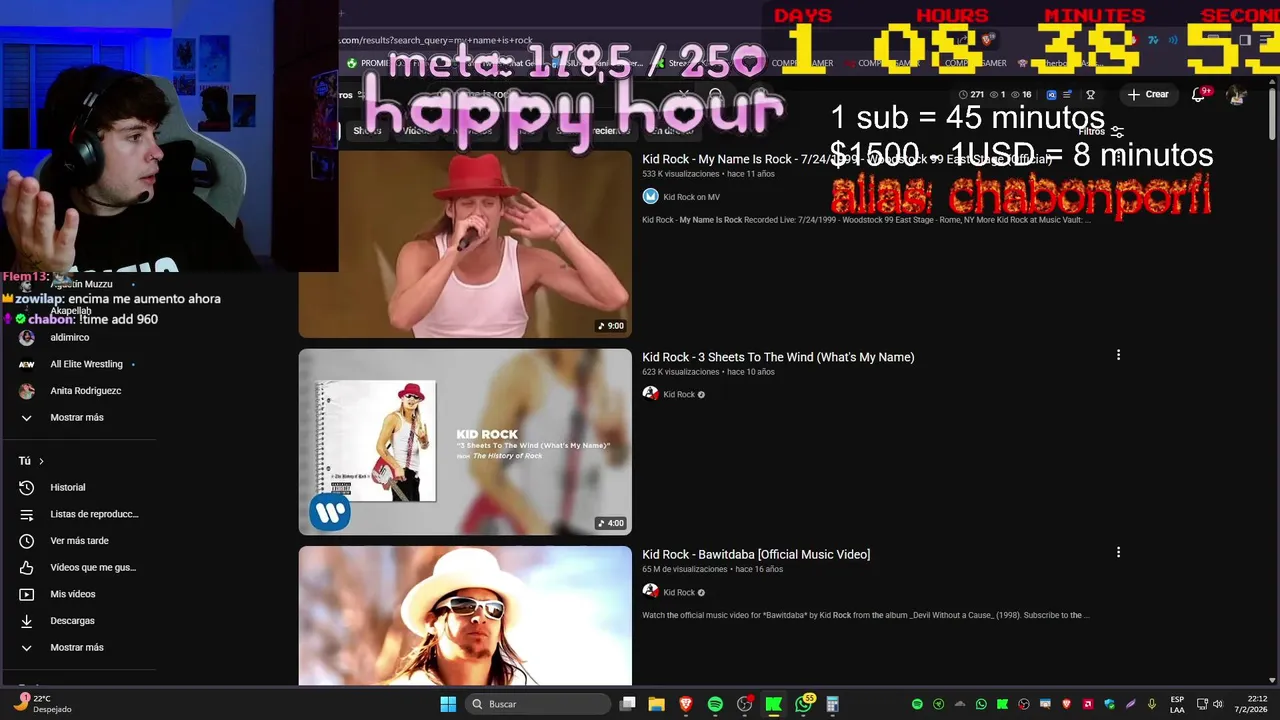Play the My Name Is Rock thumbnail
1280x720 pixels.
point(465,244)
